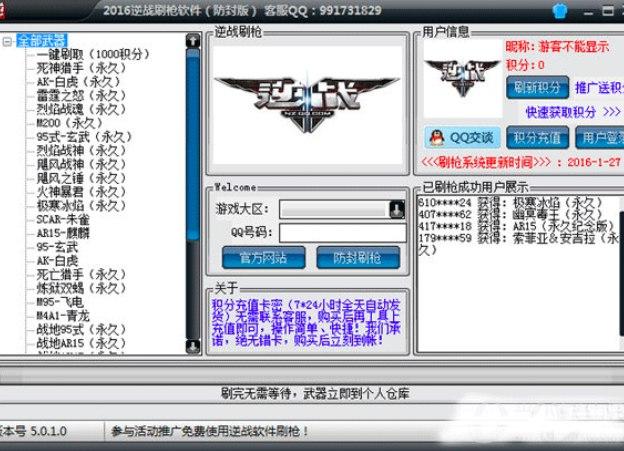Click 407****62 获得：幽冥毒王 record
The height and width of the screenshot is (451, 624).
coord(511,215)
